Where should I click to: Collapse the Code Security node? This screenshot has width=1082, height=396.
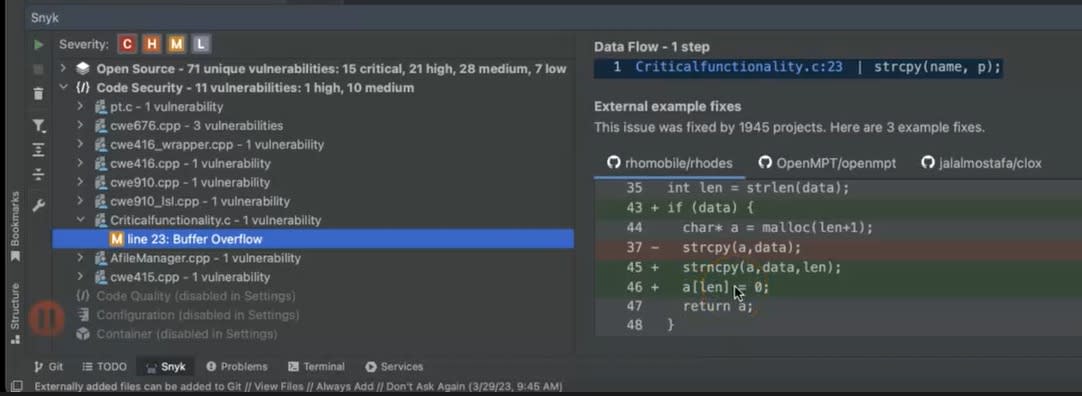[63, 88]
